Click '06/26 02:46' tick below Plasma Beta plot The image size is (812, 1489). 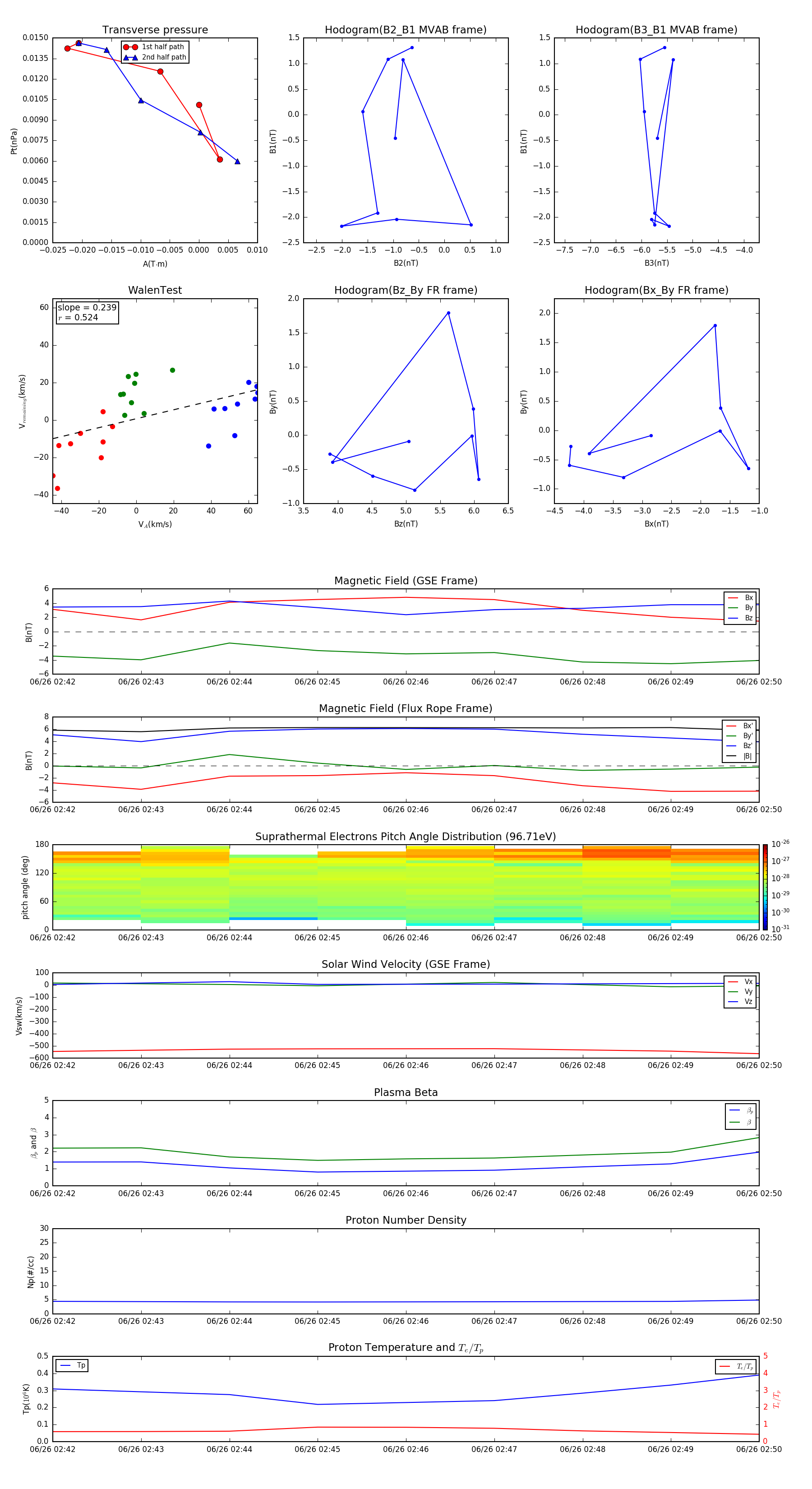point(406,1193)
